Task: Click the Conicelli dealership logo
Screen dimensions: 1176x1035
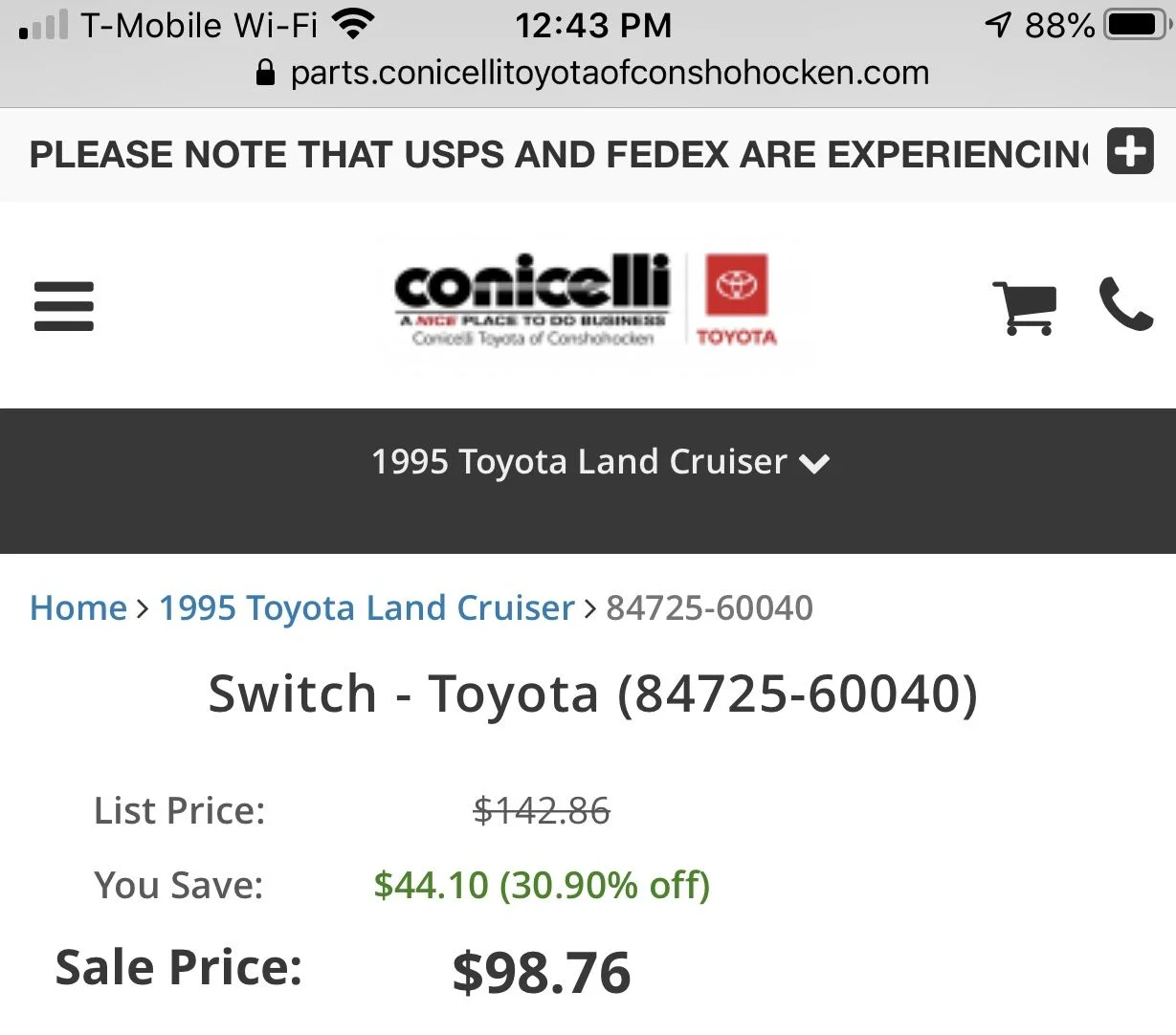Action: 533,299
